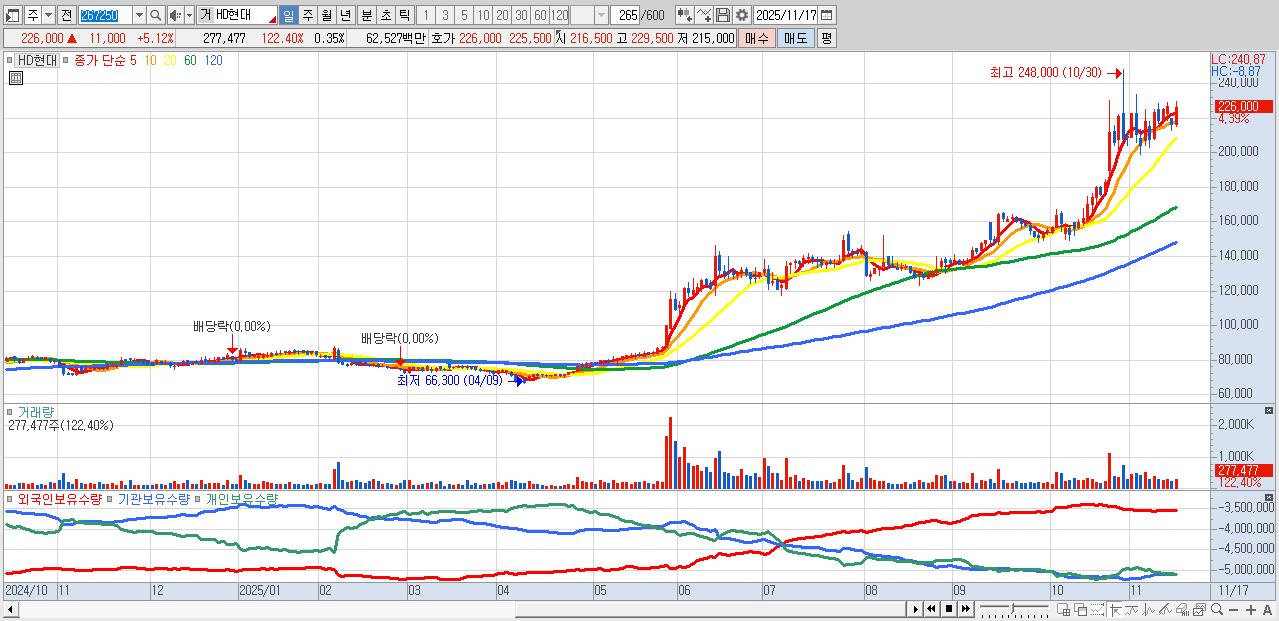The width and height of the screenshot is (1279, 621).
Task: Click the 평 button
Action: tap(825, 38)
